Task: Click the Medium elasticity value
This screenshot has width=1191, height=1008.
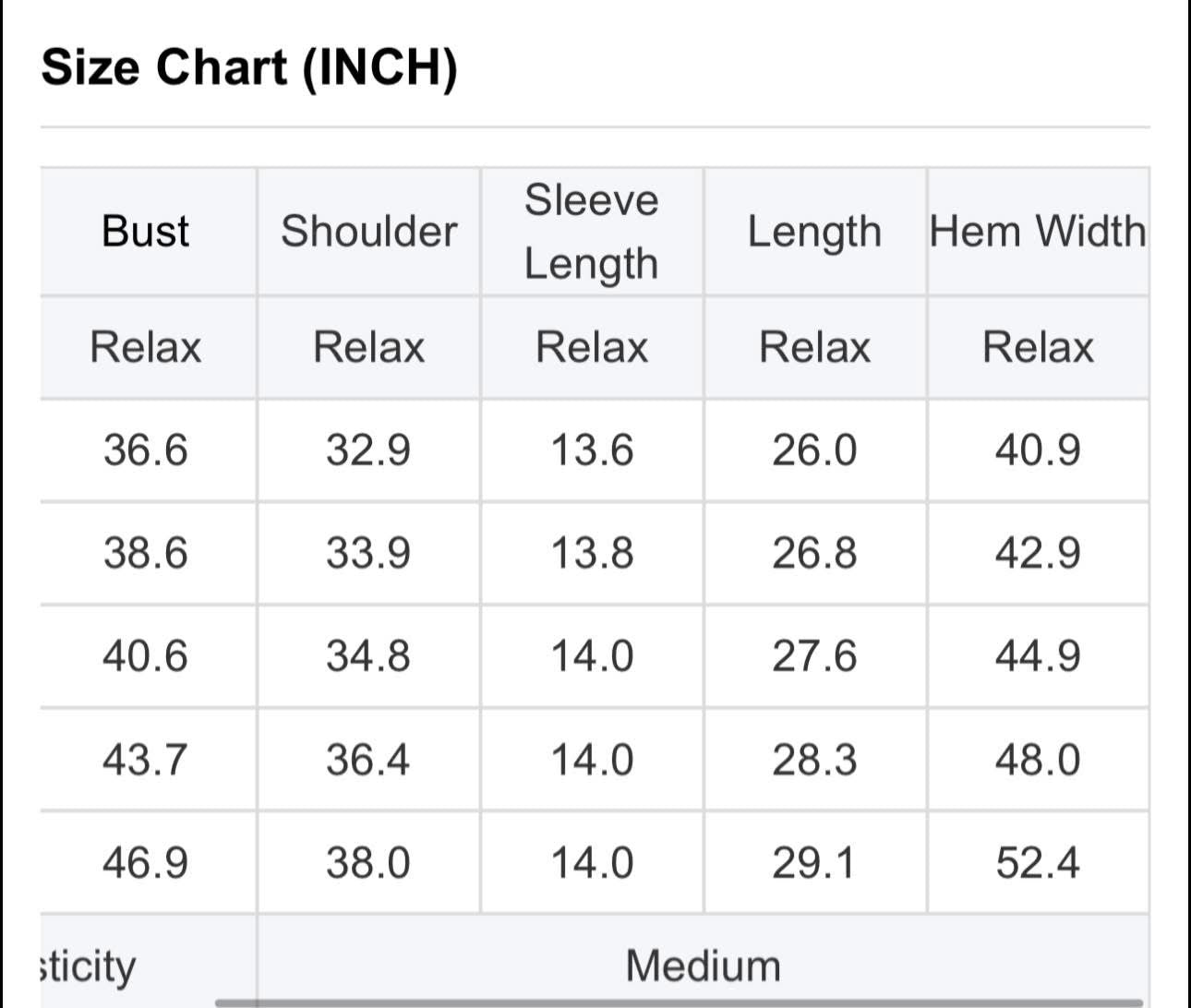Action: [x=703, y=966]
